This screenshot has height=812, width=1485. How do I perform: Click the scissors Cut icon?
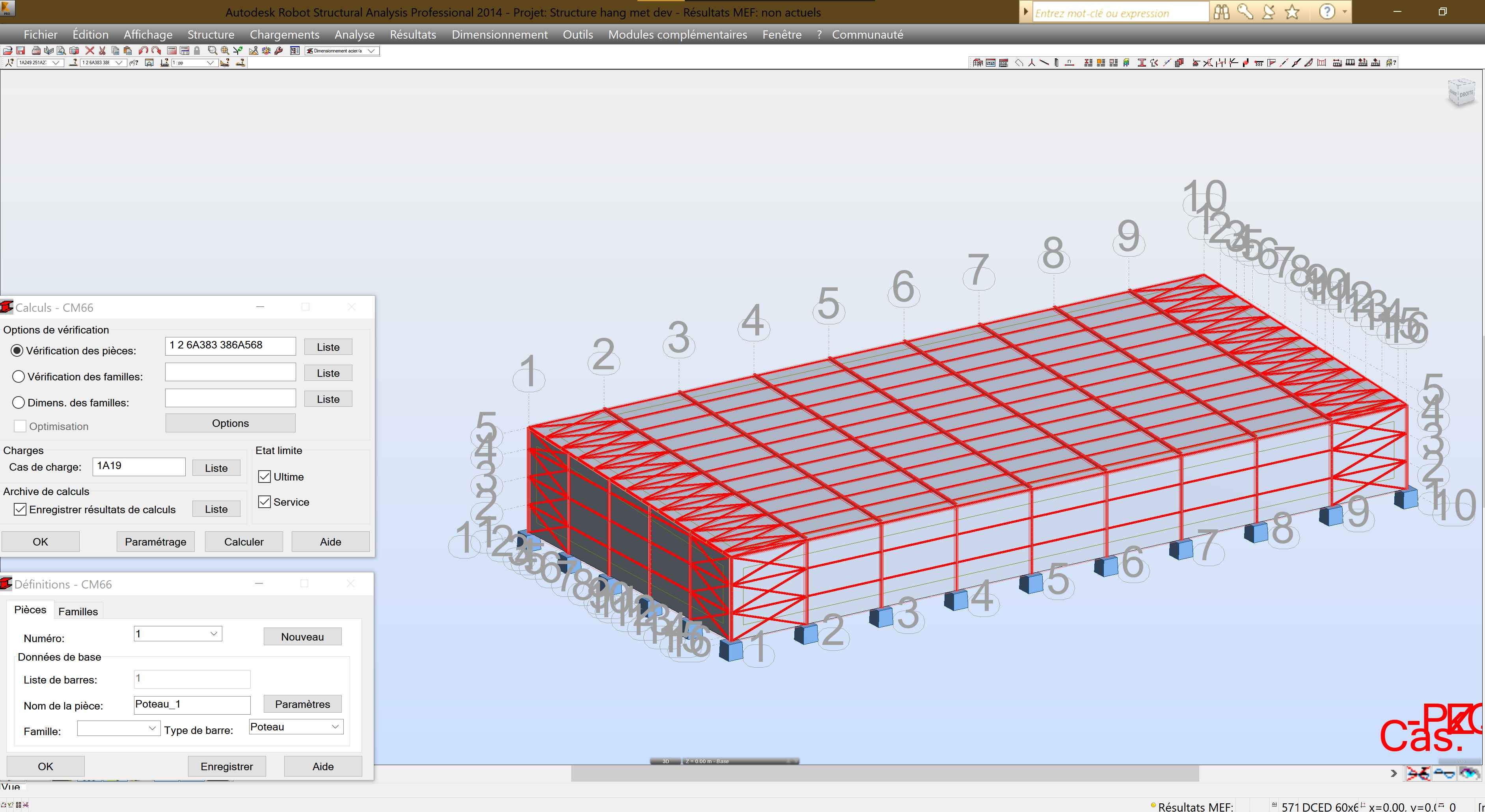pos(102,51)
